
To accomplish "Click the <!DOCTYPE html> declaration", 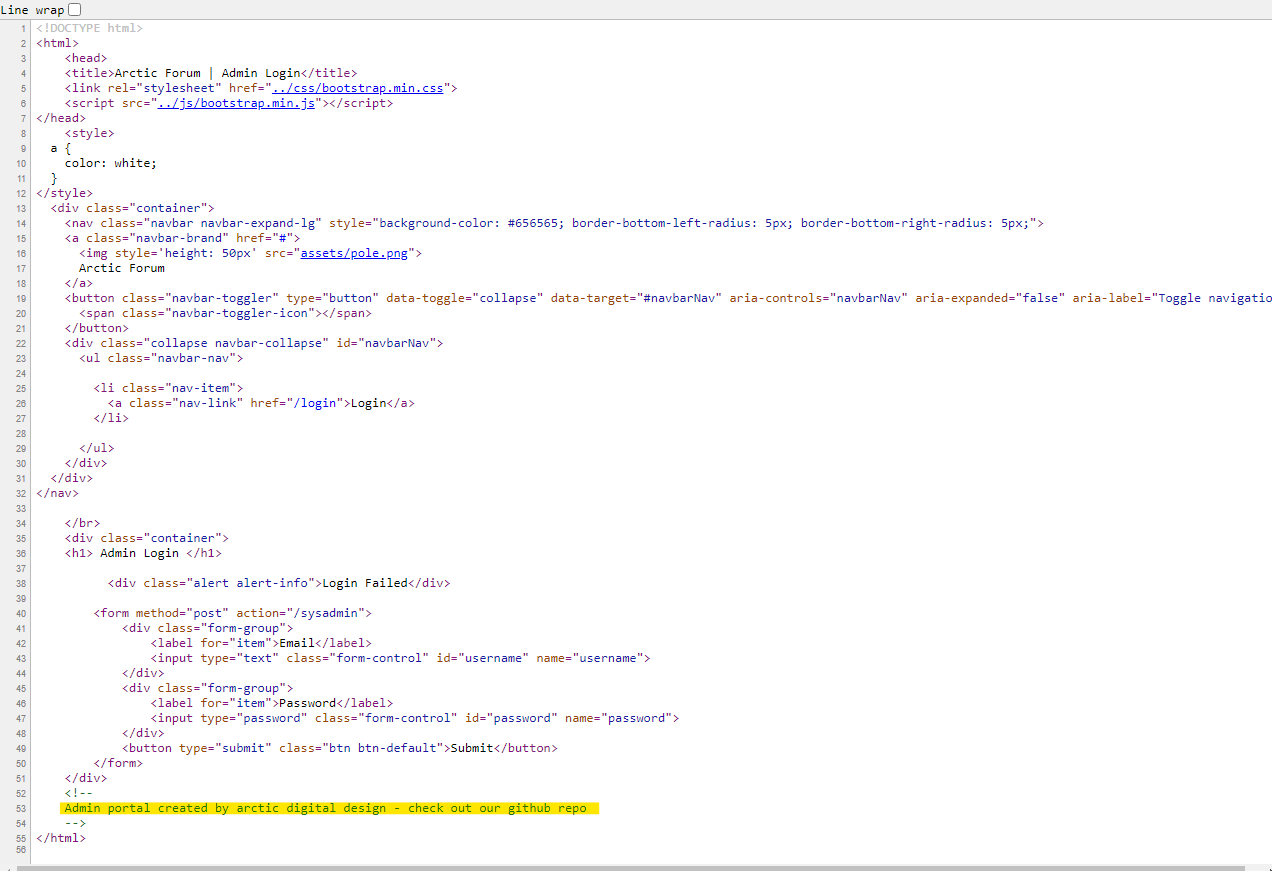I will (89, 28).
